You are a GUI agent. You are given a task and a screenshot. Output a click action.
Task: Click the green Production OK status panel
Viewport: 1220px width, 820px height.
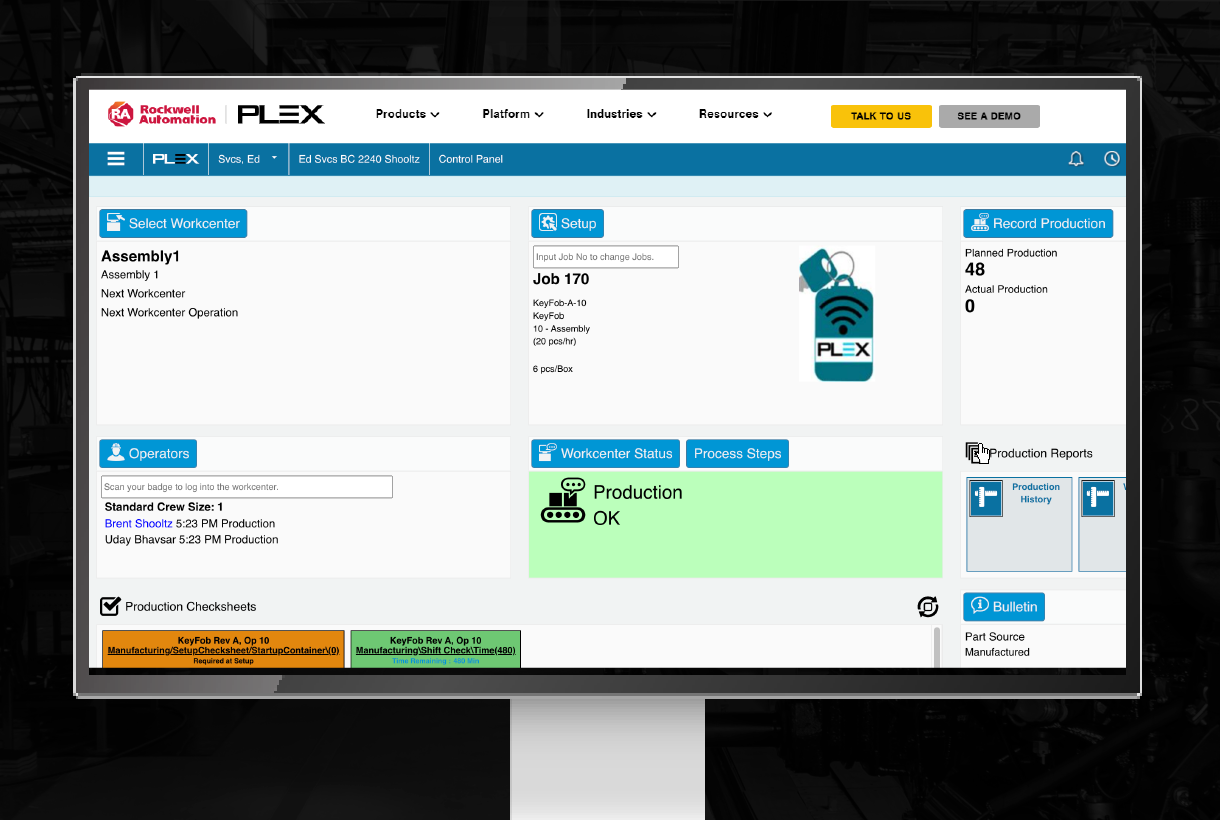point(735,524)
